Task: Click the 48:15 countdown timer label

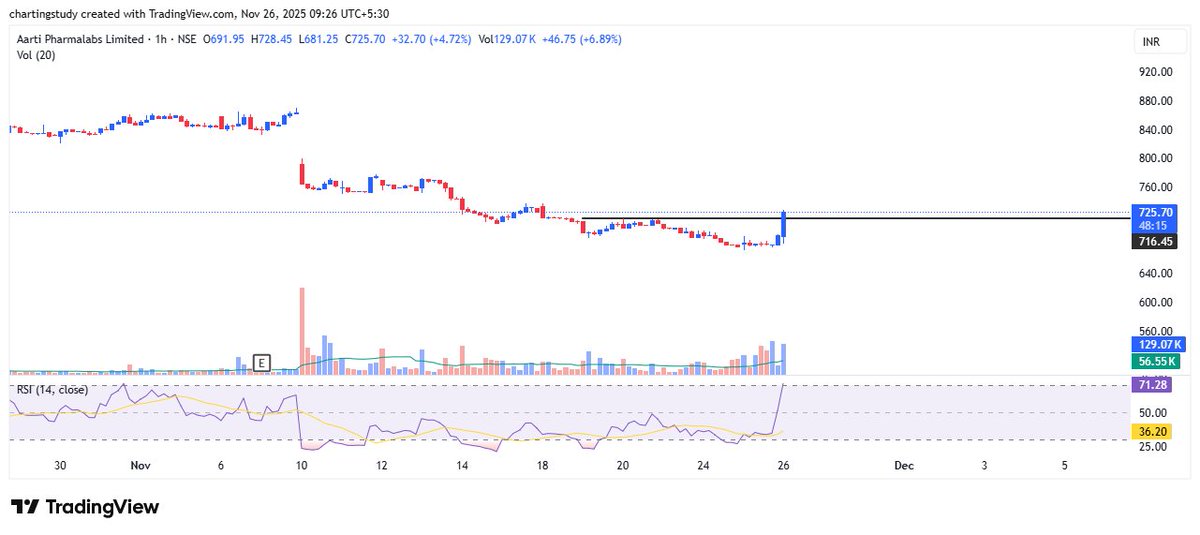Action: pyautogui.click(x=1151, y=226)
